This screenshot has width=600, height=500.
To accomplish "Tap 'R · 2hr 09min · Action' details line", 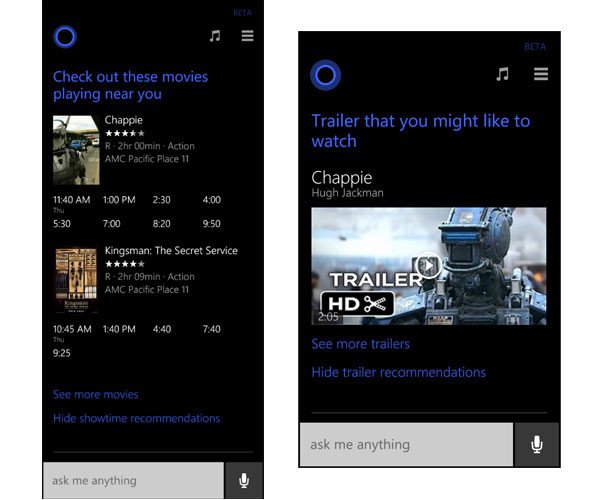I will [x=150, y=277].
